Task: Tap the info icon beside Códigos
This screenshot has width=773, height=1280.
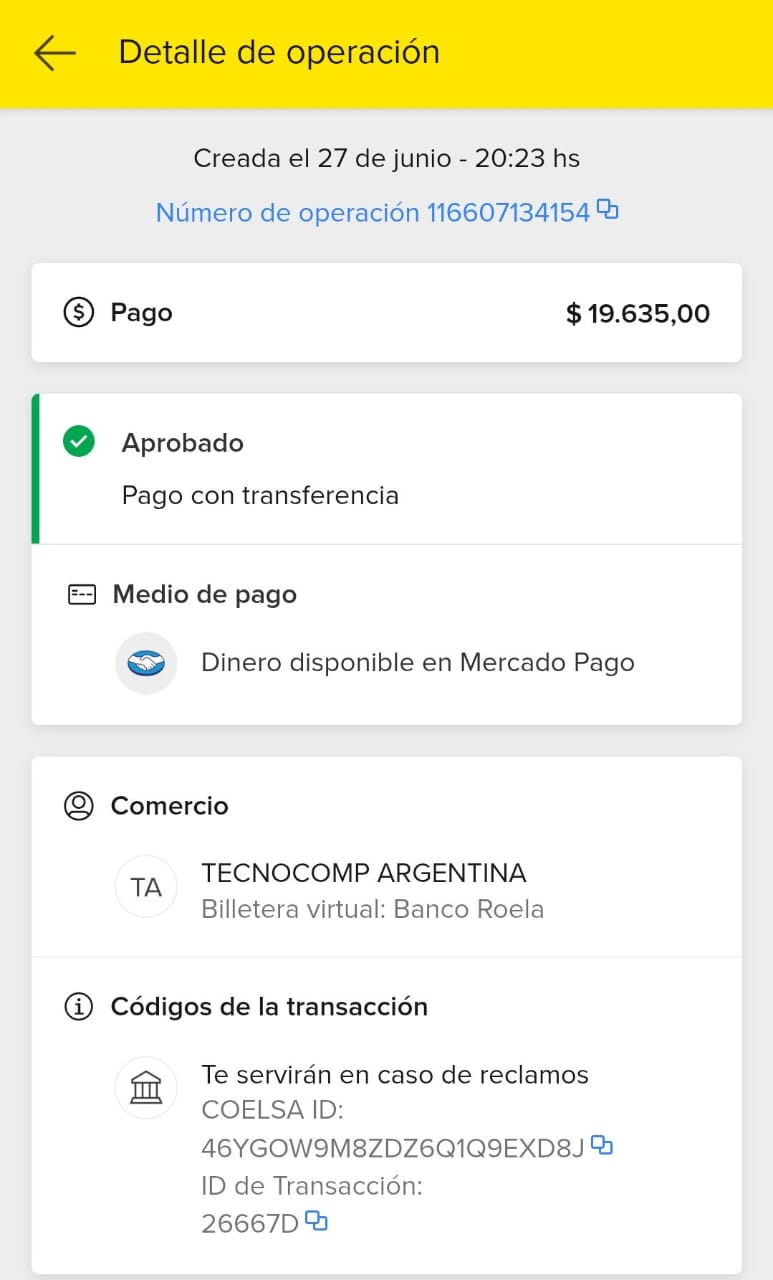Action: tap(78, 1007)
